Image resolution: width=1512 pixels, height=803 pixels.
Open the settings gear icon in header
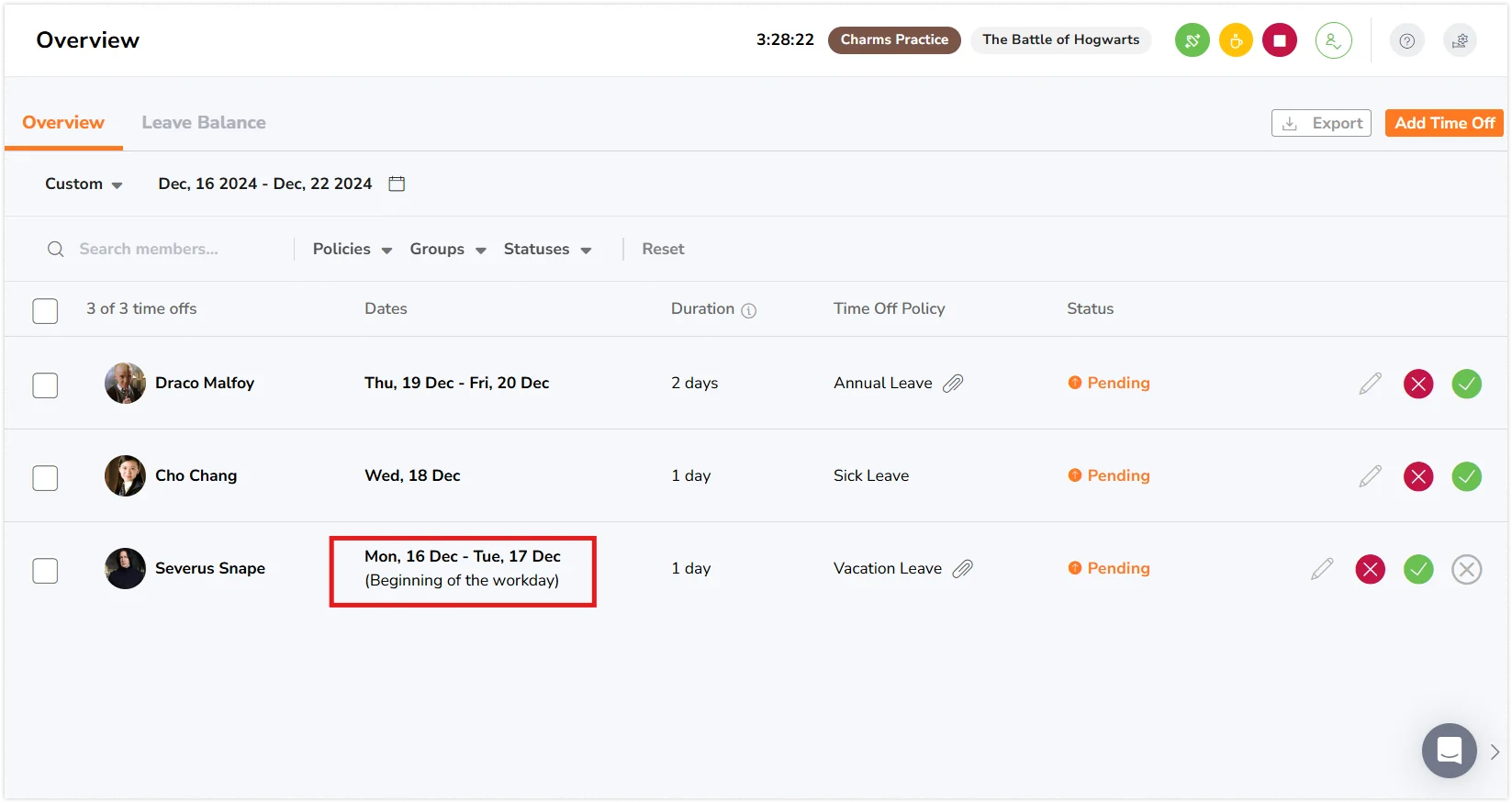pyautogui.click(x=1460, y=40)
